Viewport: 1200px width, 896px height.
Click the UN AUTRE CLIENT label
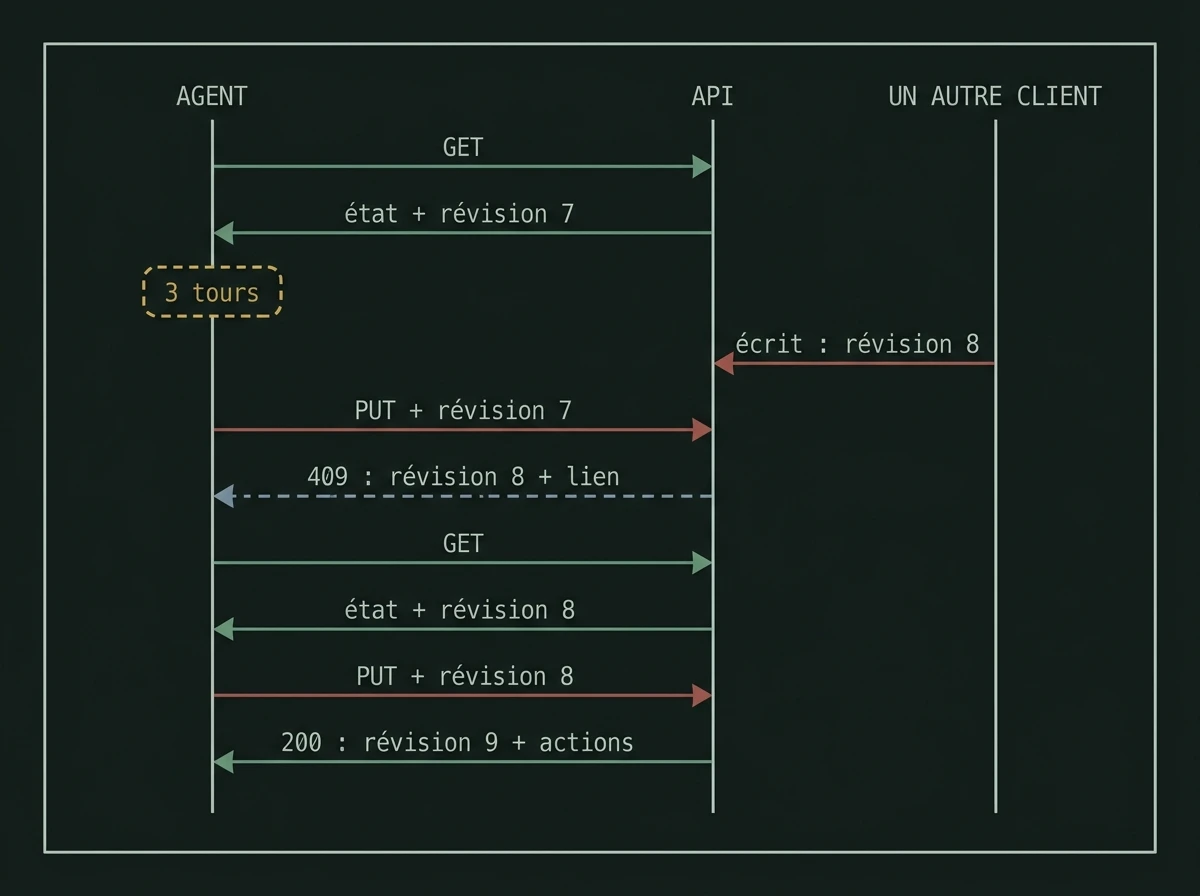tap(995, 96)
